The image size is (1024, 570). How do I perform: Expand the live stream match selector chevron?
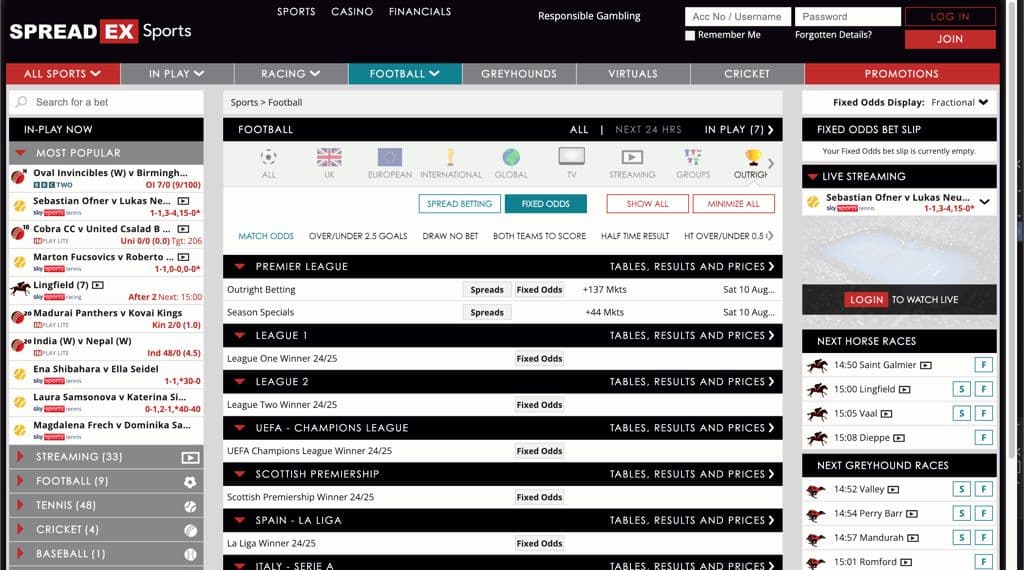984,202
